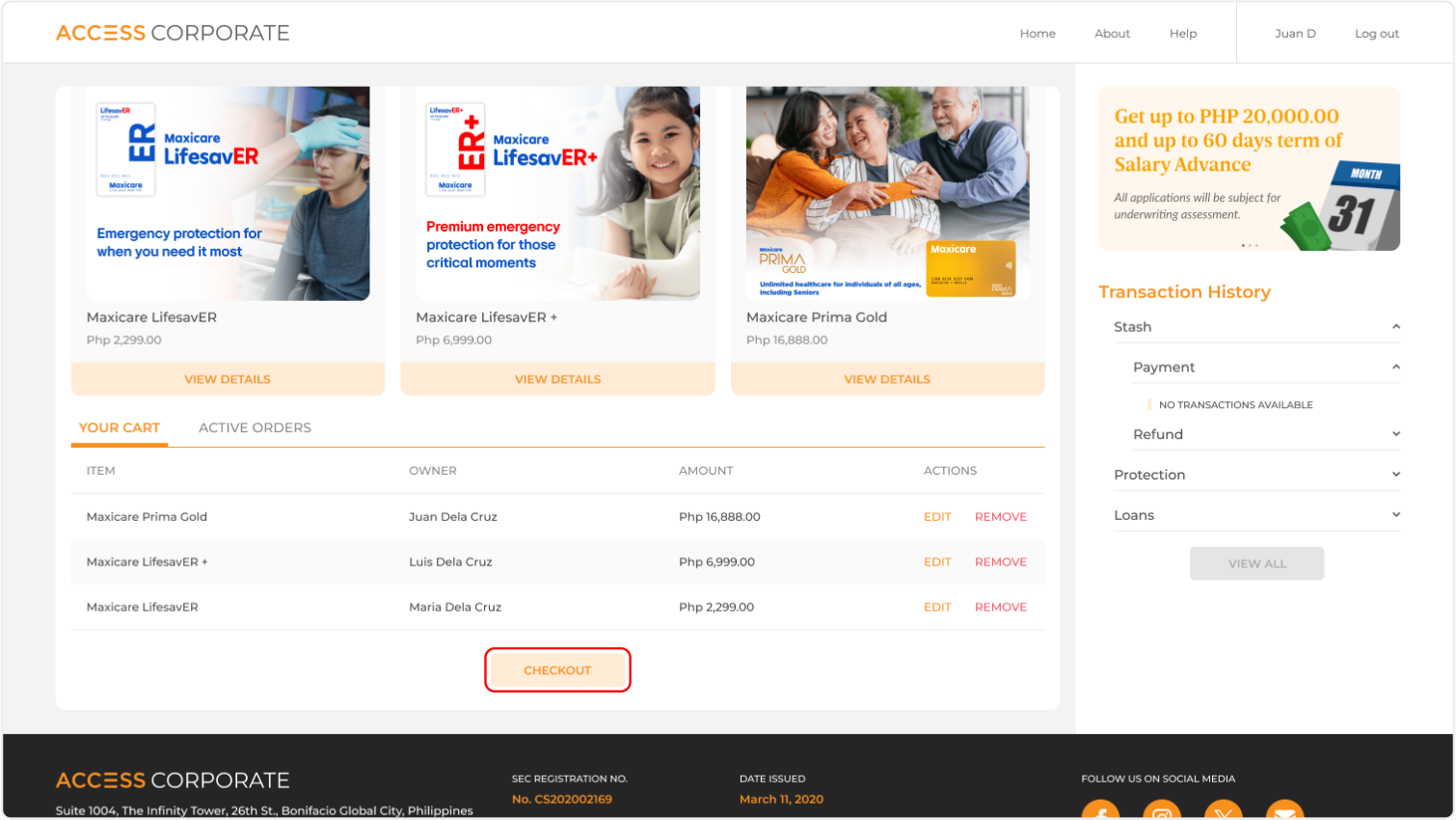Click the View All transactions button
Viewport: 1456px width, 820px height.
[1256, 563]
